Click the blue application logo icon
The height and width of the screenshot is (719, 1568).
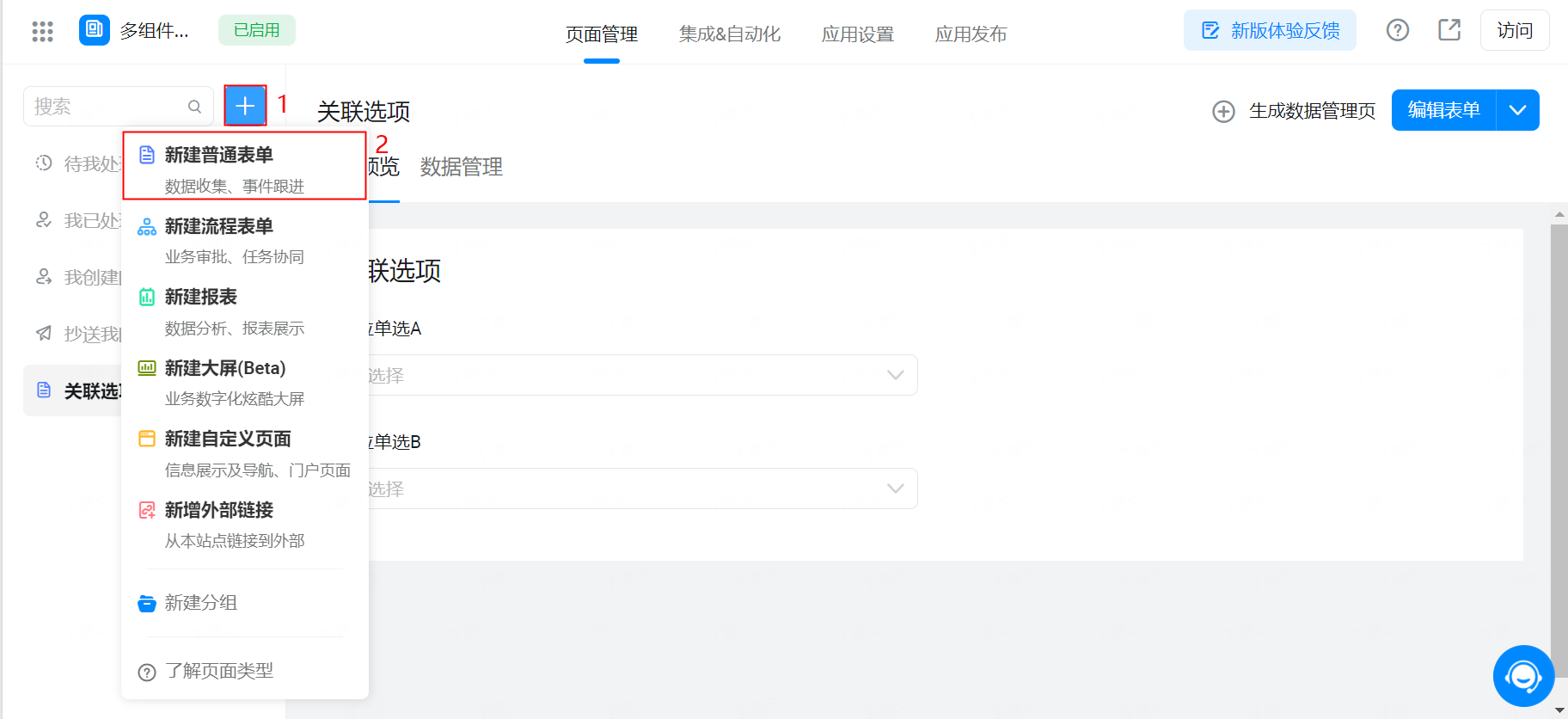[x=95, y=30]
